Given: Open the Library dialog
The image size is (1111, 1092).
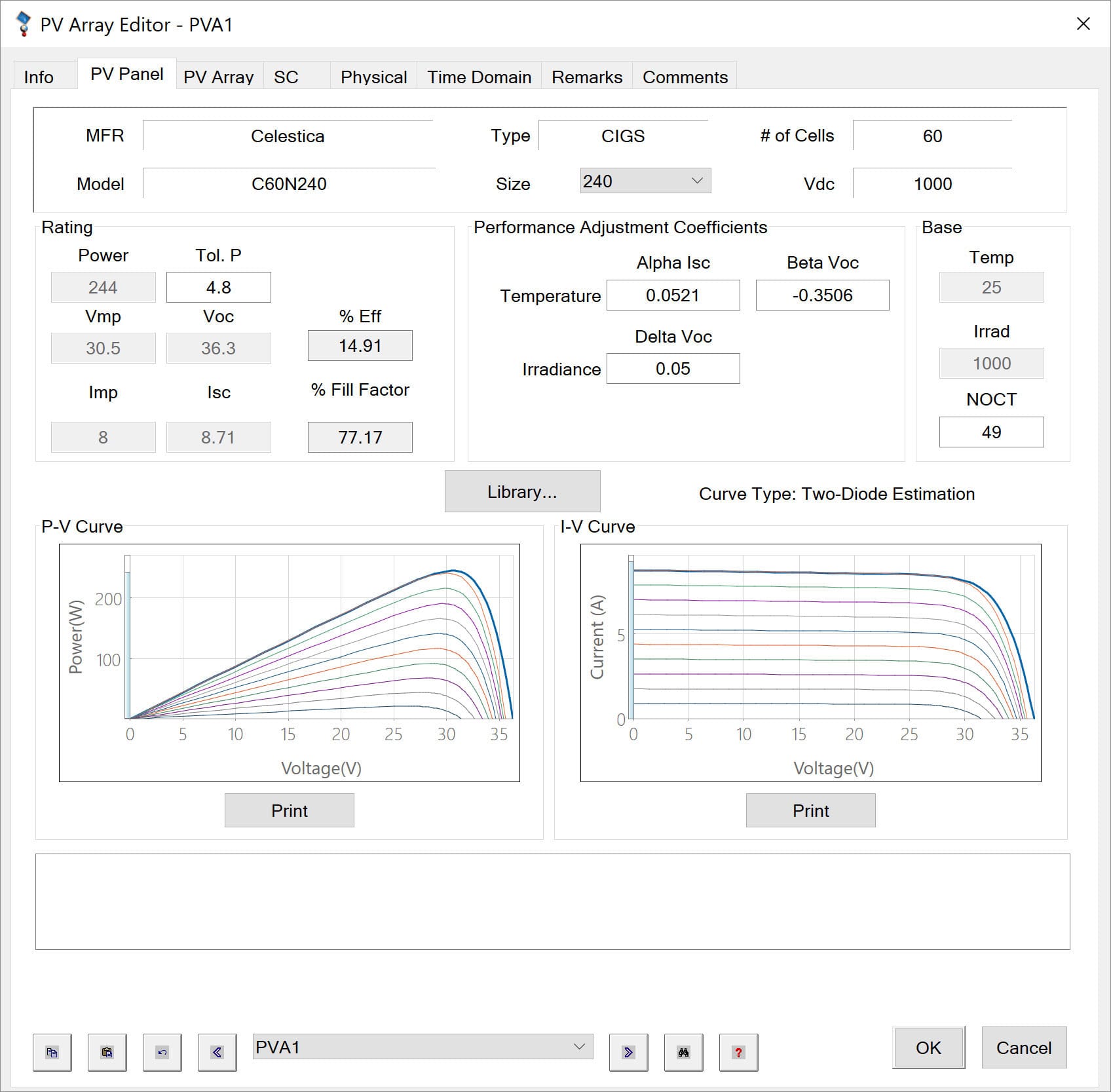Looking at the screenshot, I should click(x=522, y=491).
